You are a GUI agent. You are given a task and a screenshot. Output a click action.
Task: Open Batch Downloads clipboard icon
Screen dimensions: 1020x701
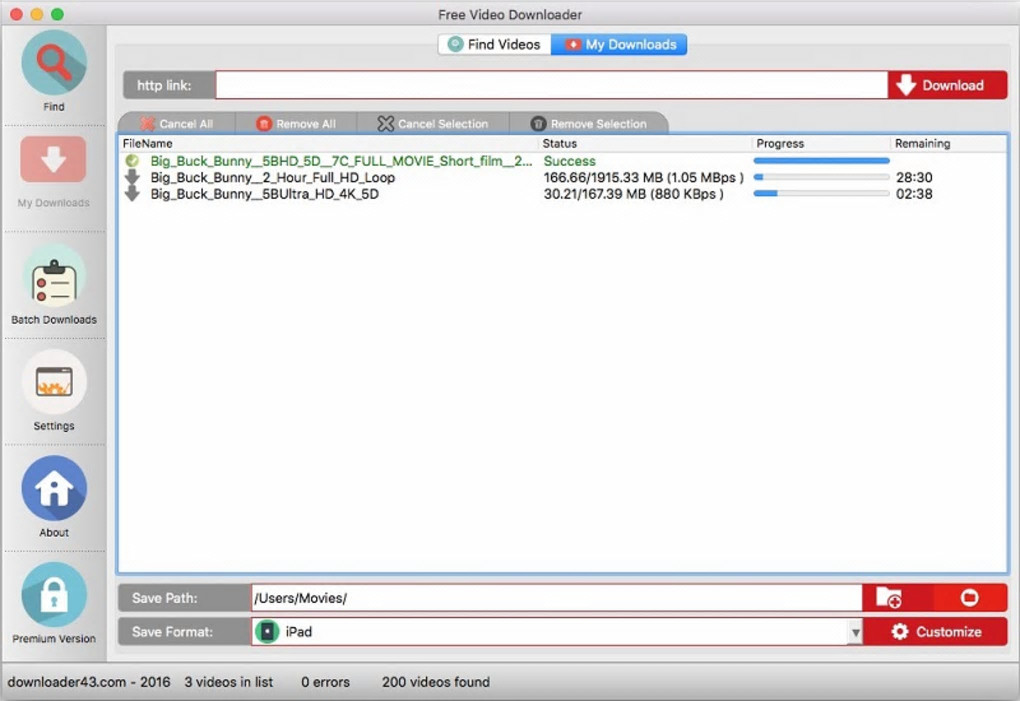[53, 280]
